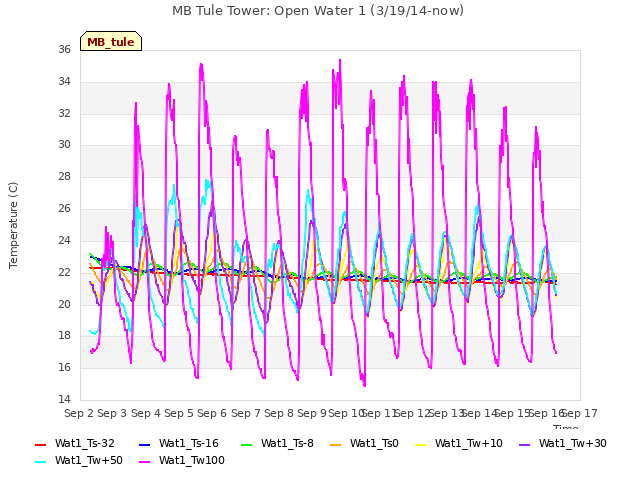640x480 pixels.
Task: Click the 22 y-axis tick label
Action: (x=64, y=272)
